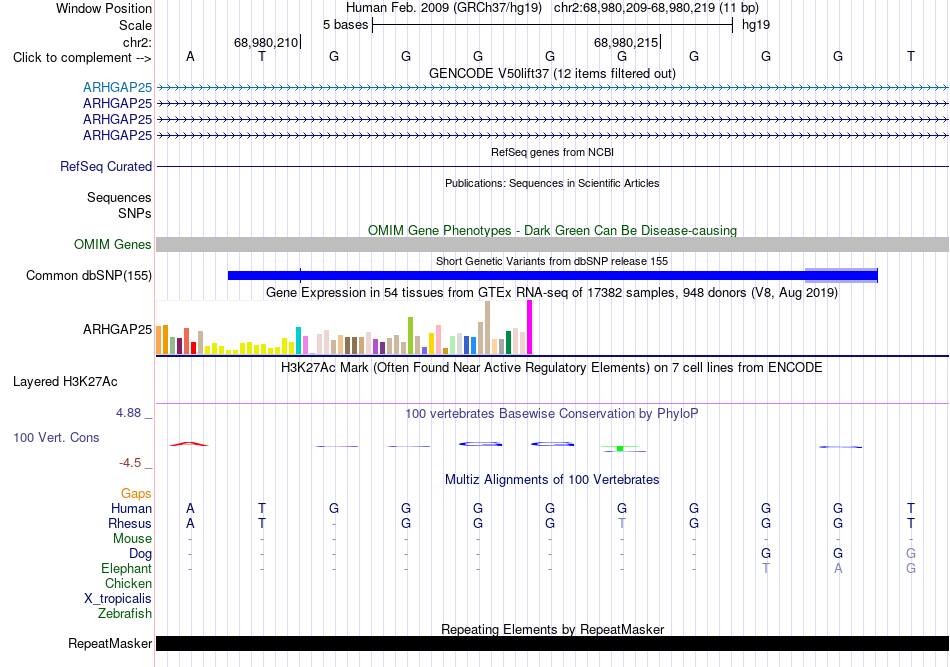This screenshot has height=667, width=950.
Task: Click the RepeatMasker track label
Action: coord(110,643)
